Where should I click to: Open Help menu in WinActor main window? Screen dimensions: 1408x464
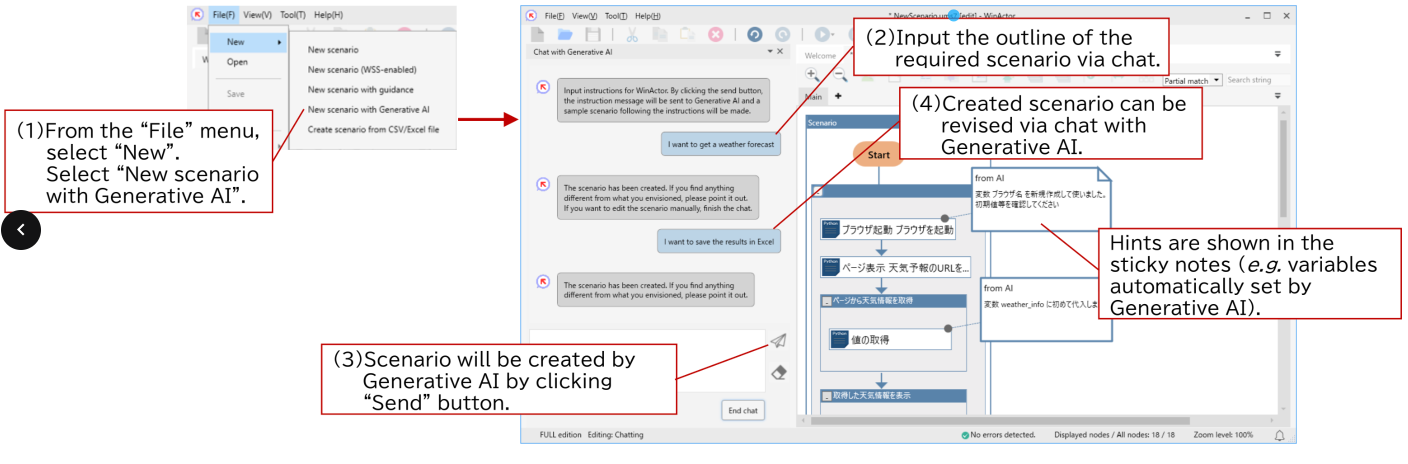click(x=648, y=16)
